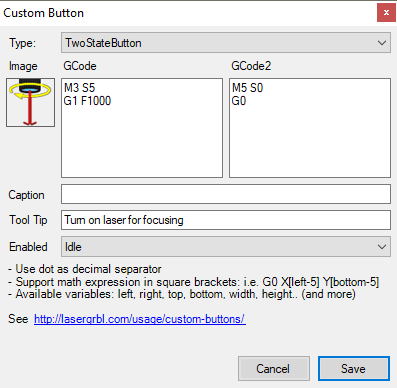Place cursor on the G1 F1000 line
397x388 pixels.
87,101
